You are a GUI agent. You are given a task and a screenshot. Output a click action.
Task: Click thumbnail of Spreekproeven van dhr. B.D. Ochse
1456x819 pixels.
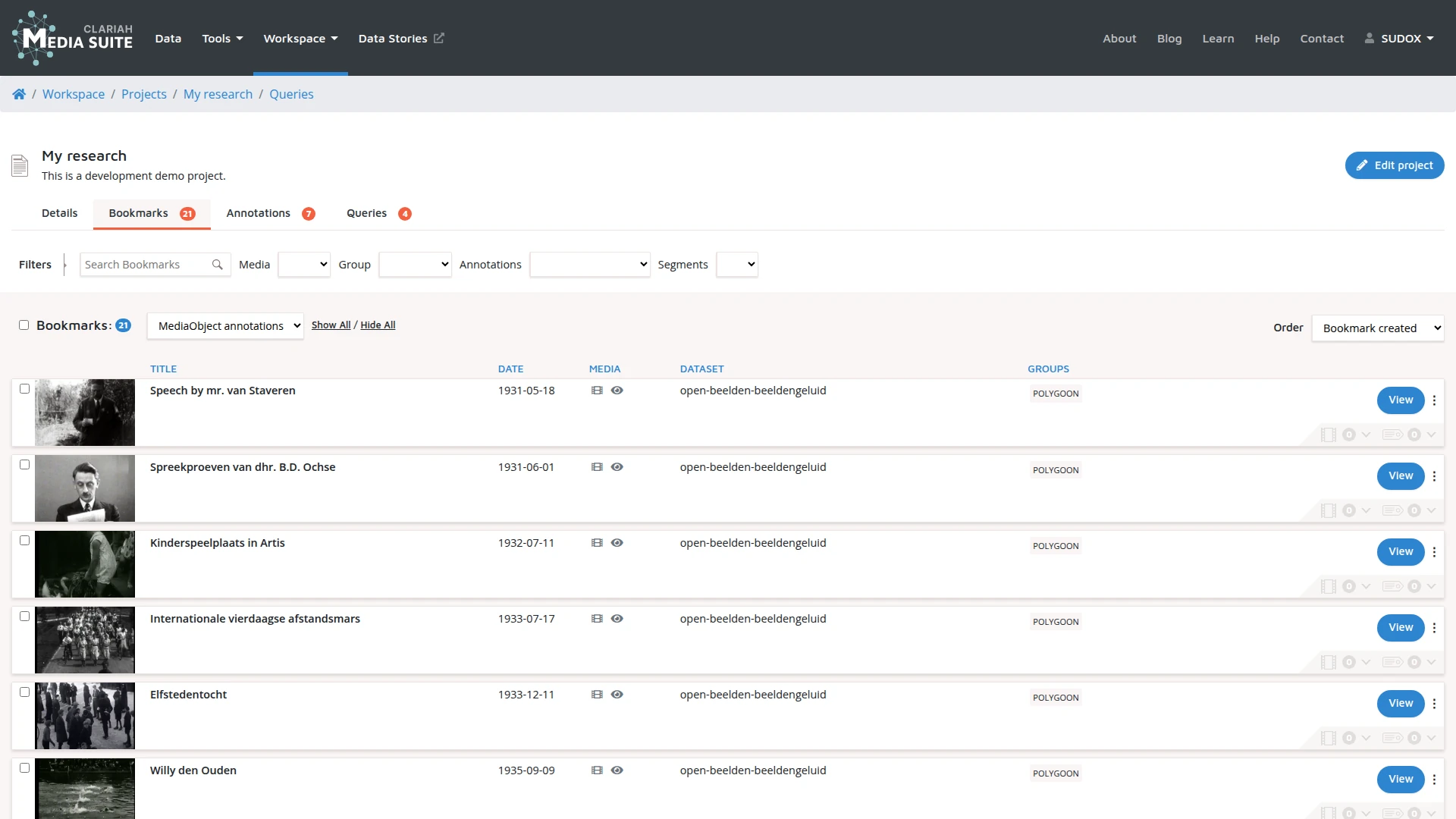click(x=85, y=488)
